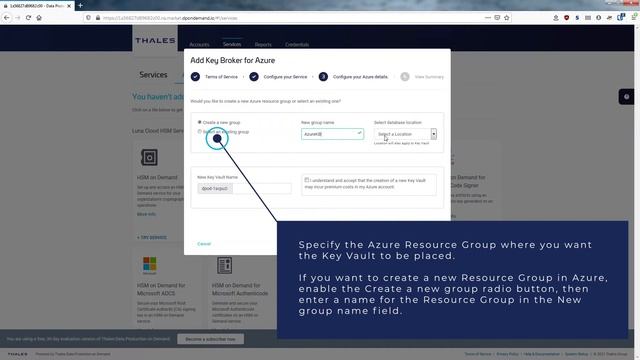Viewport: 640px width, 360px height.
Task: Open page actions three-dot menu
Action: (x=488, y=18)
